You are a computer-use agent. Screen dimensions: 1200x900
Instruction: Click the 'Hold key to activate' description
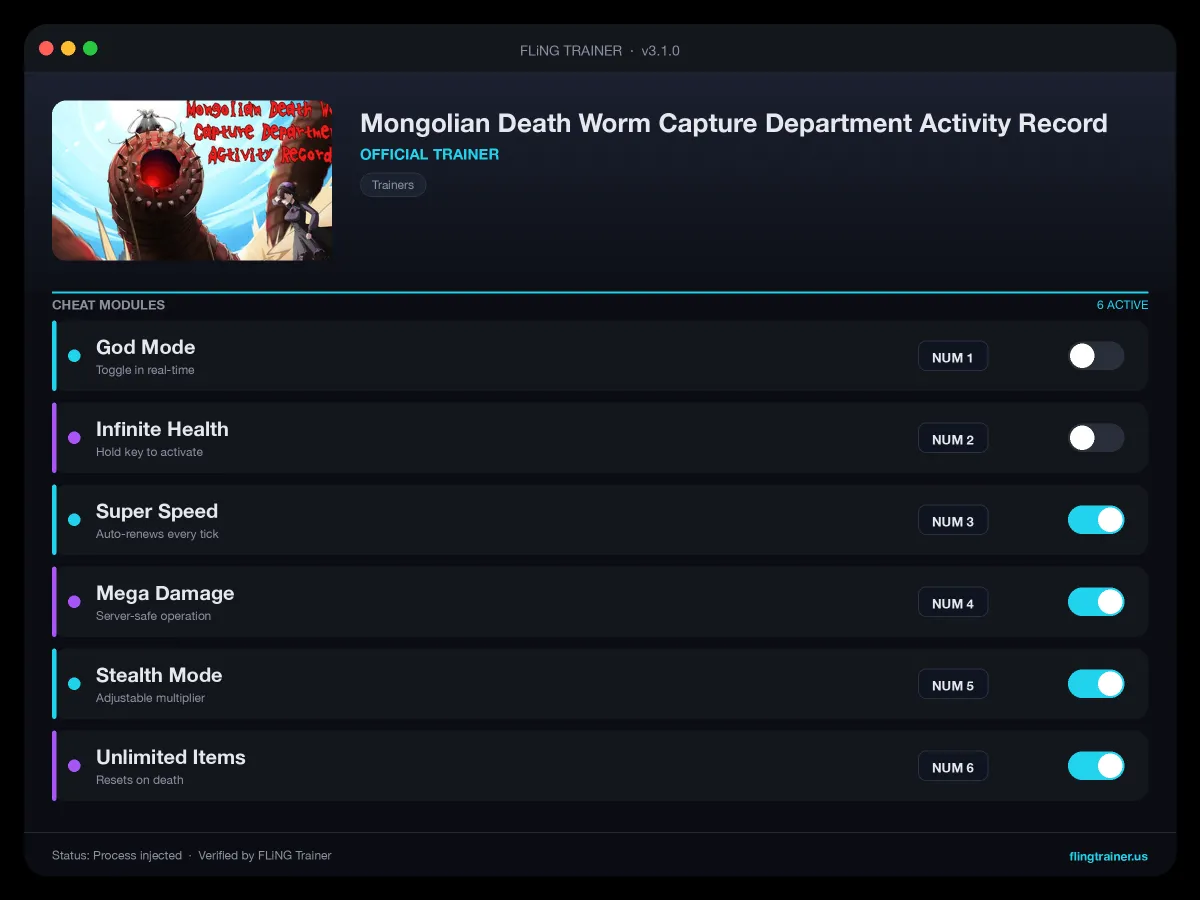coord(149,452)
